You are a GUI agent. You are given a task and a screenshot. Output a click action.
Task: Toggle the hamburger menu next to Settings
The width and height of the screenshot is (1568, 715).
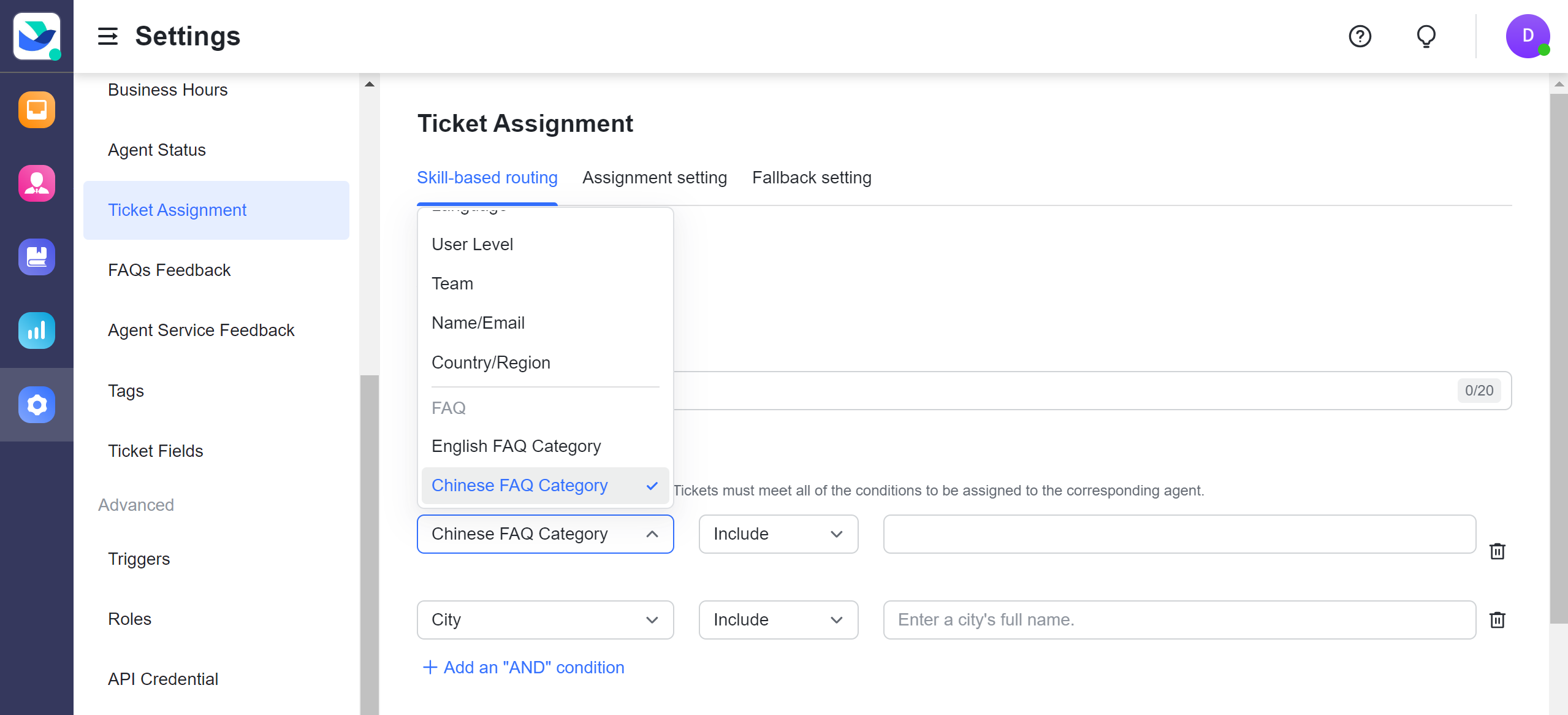pyautogui.click(x=108, y=37)
